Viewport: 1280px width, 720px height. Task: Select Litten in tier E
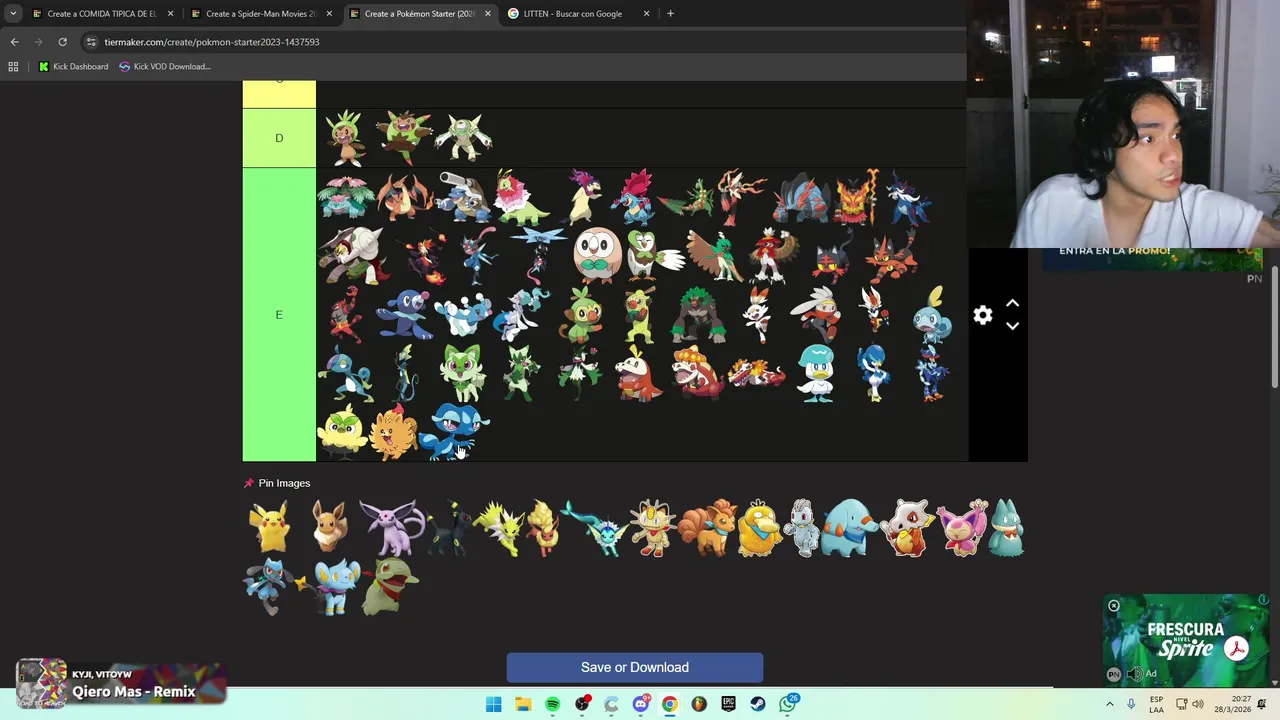point(832,256)
